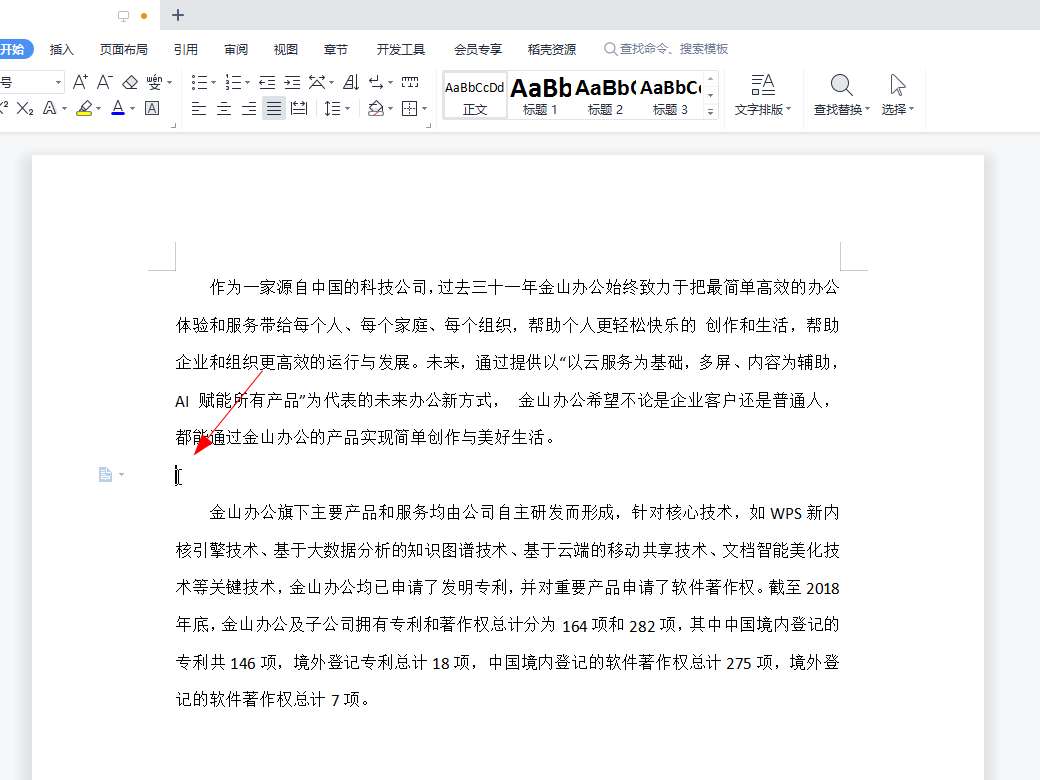The image size is (1040, 780).
Task: Open the paragraph dialog launcher corner icon
Action: [x=428, y=125]
